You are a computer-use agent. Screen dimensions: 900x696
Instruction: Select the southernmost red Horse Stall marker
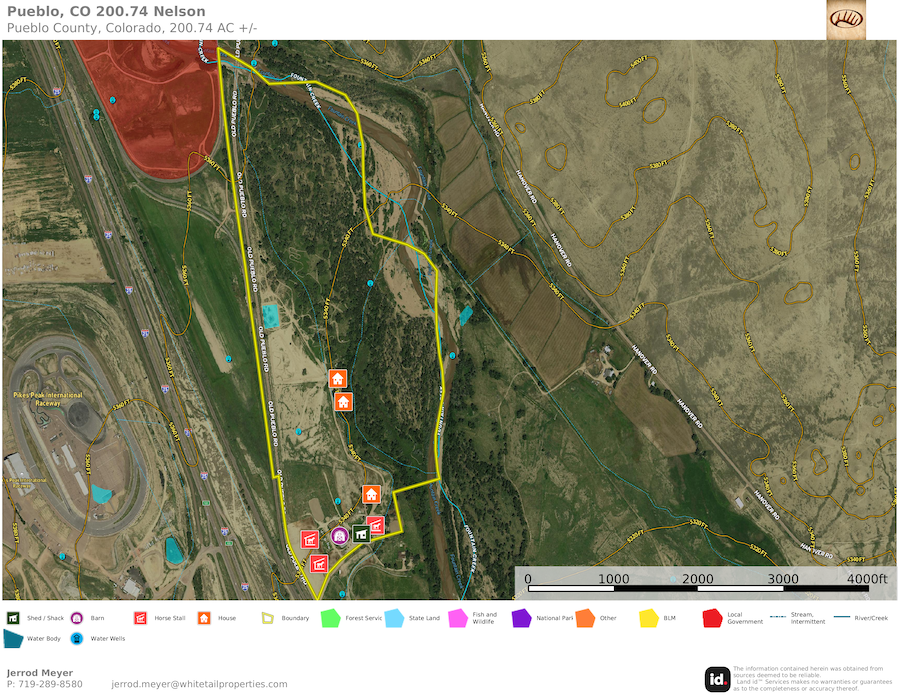319,563
